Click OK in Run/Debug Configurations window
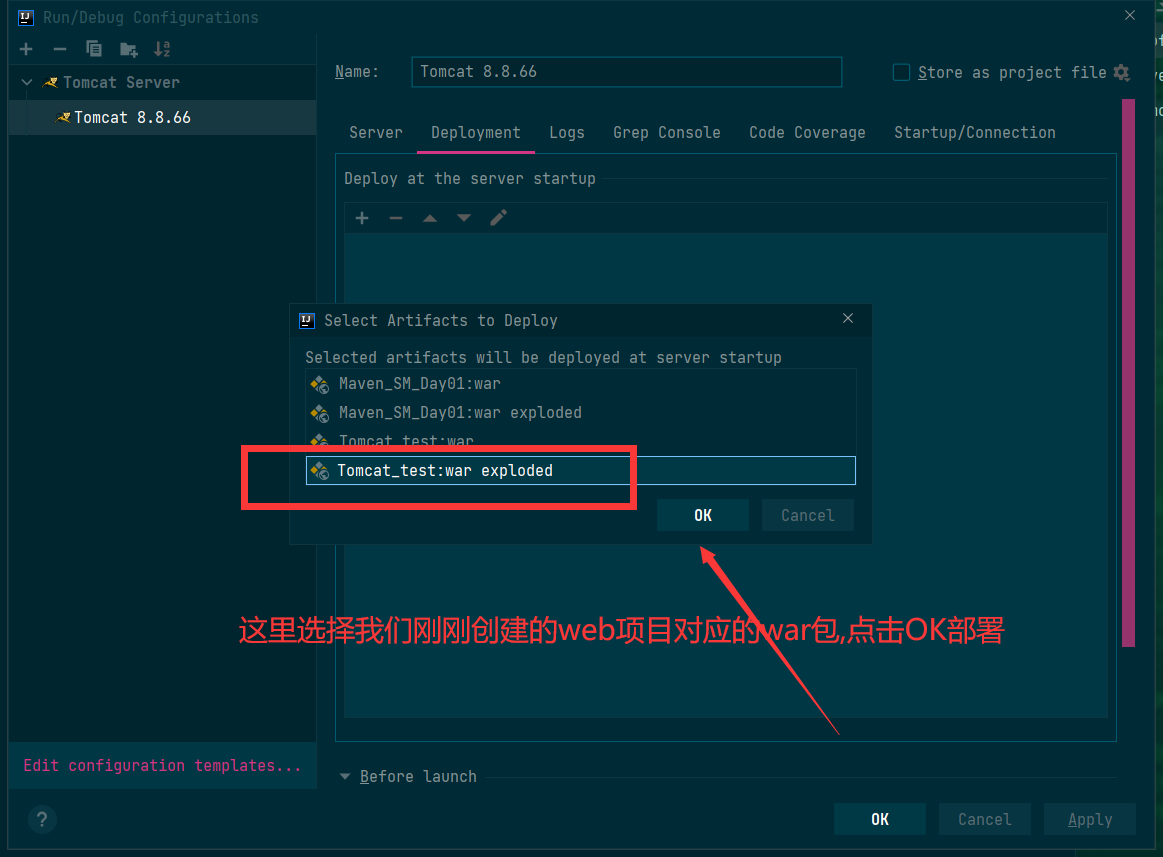Viewport: 1163px width, 857px height. tap(880, 819)
